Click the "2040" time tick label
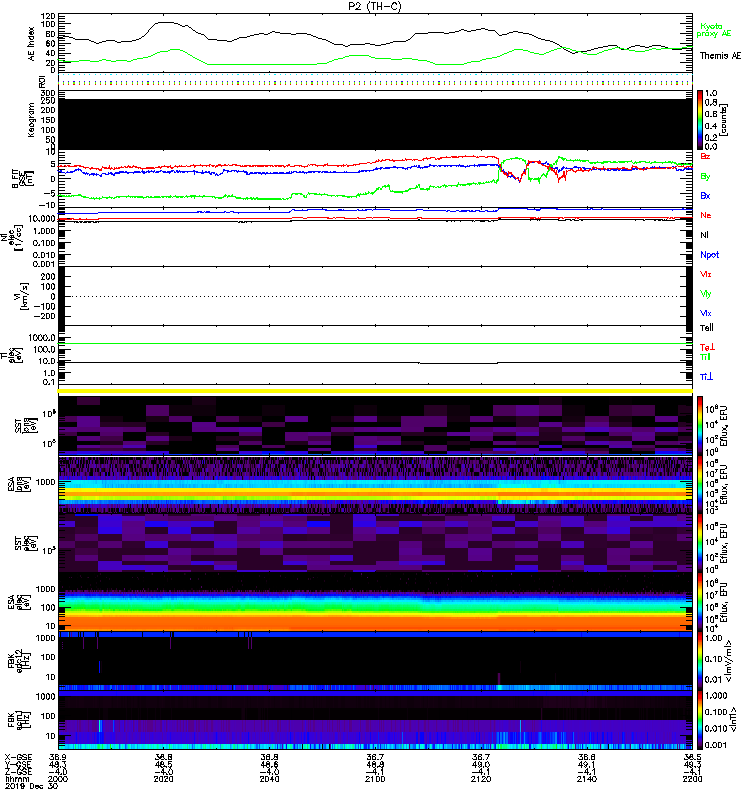The width and height of the screenshot is (750, 800). tap(269, 779)
